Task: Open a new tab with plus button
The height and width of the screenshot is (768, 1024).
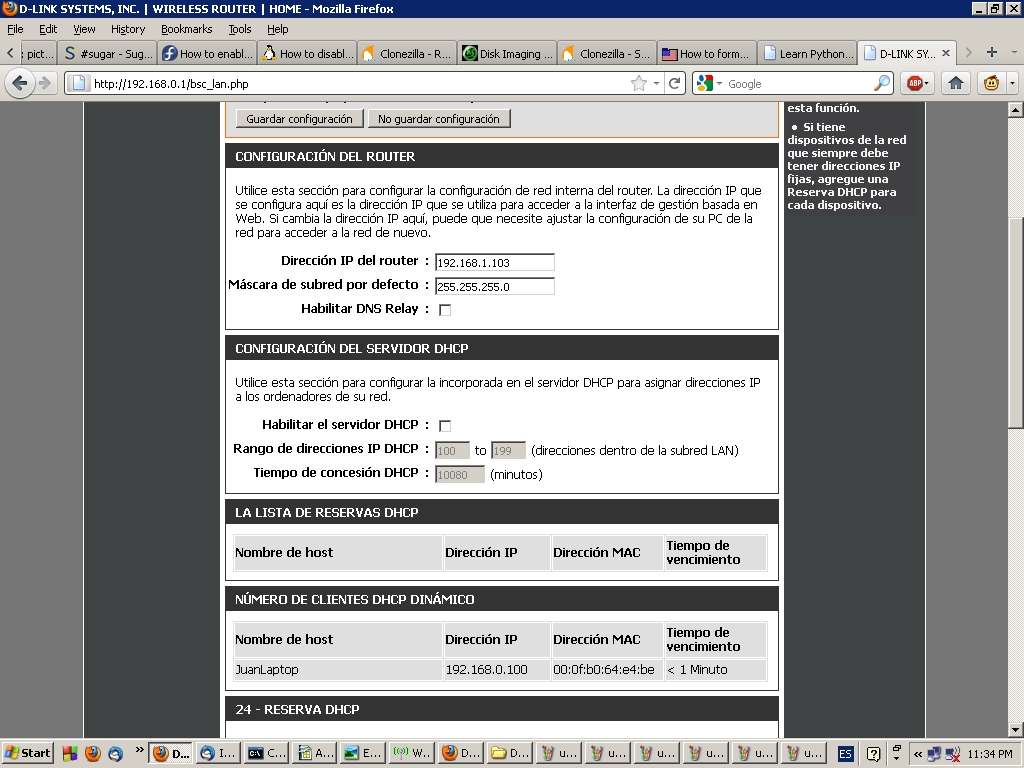Action: click(x=992, y=53)
